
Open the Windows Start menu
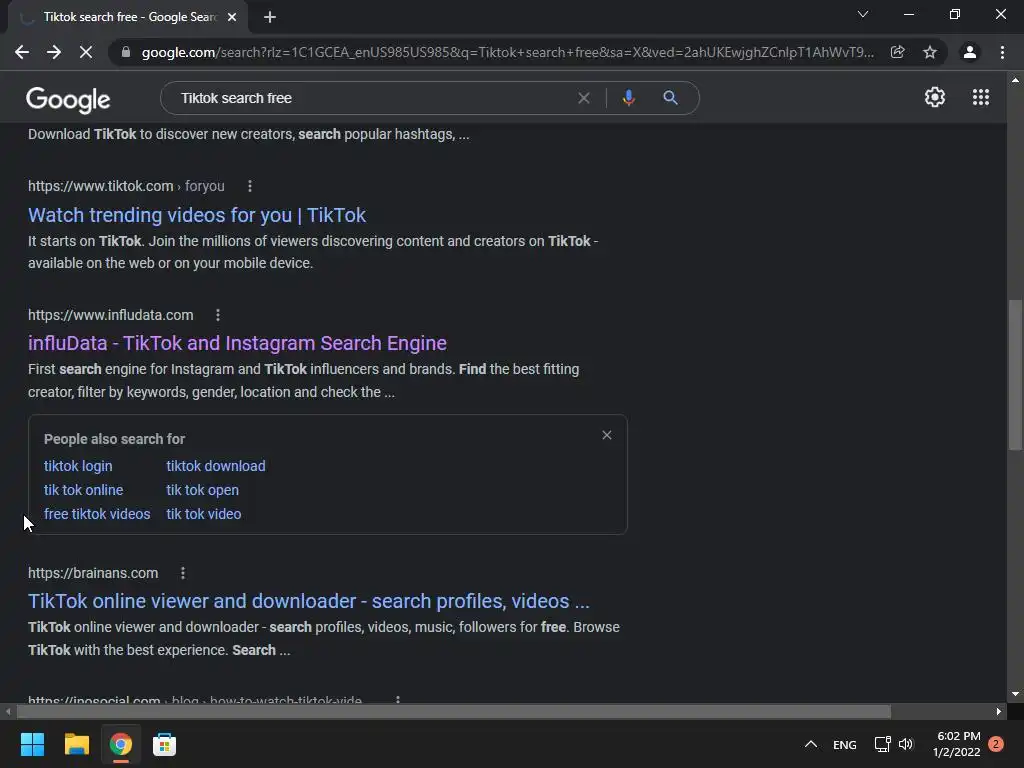pyautogui.click(x=32, y=744)
